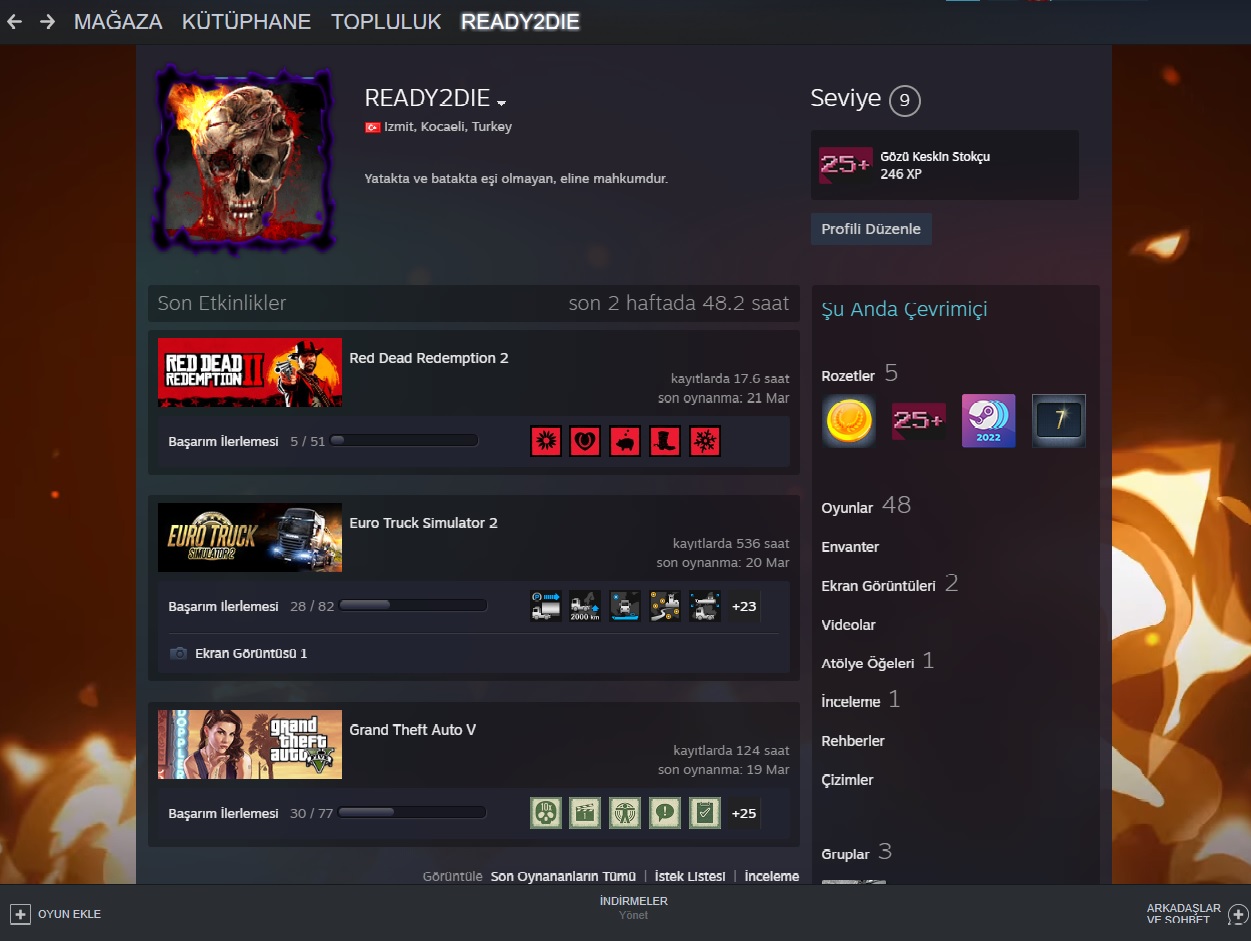Click the back navigation arrow

(14, 21)
